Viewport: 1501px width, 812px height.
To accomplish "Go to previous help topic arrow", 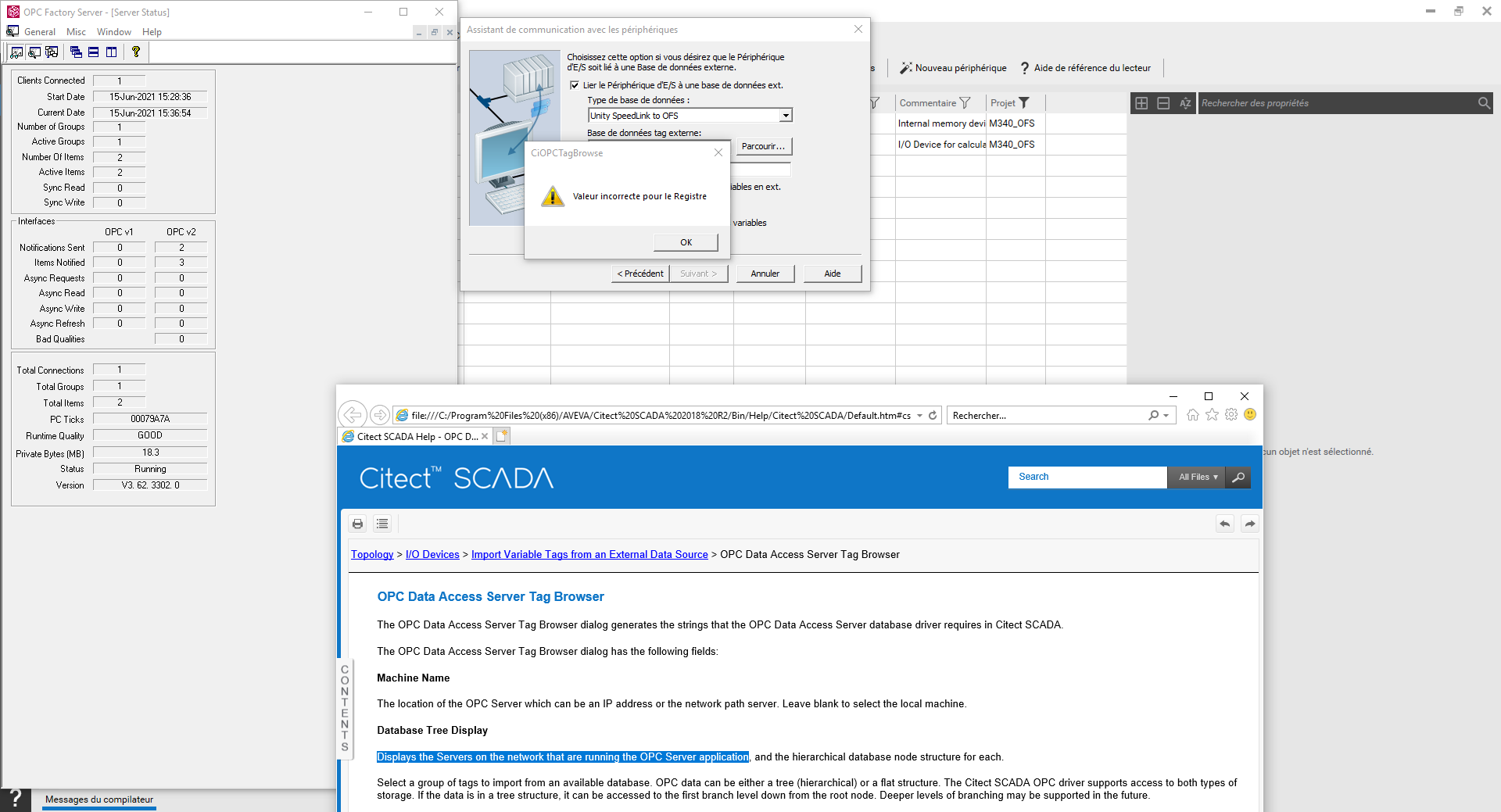I will pyautogui.click(x=1225, y=524).
